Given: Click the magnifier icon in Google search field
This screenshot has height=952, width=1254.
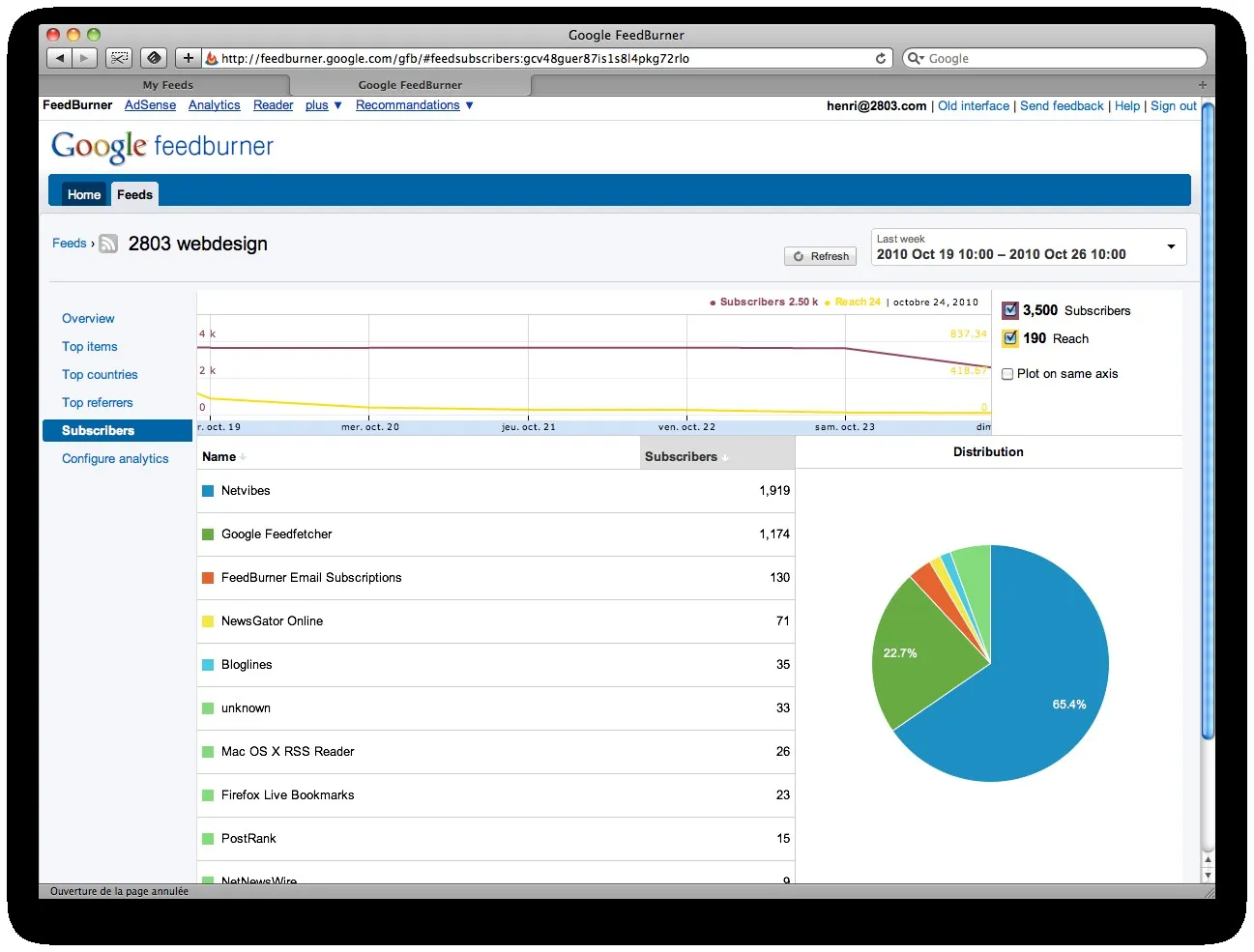Looking at the screenshot, I should (x=915, y=58).
